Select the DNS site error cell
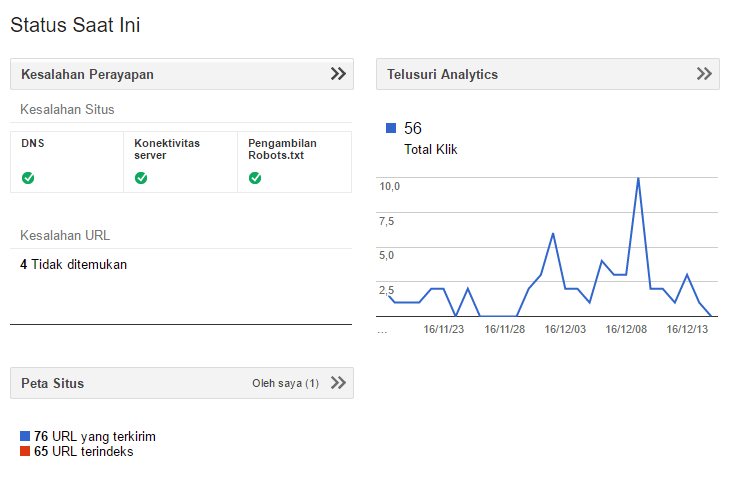The width and height of the screenshot is (735, 477). (33, 143)
